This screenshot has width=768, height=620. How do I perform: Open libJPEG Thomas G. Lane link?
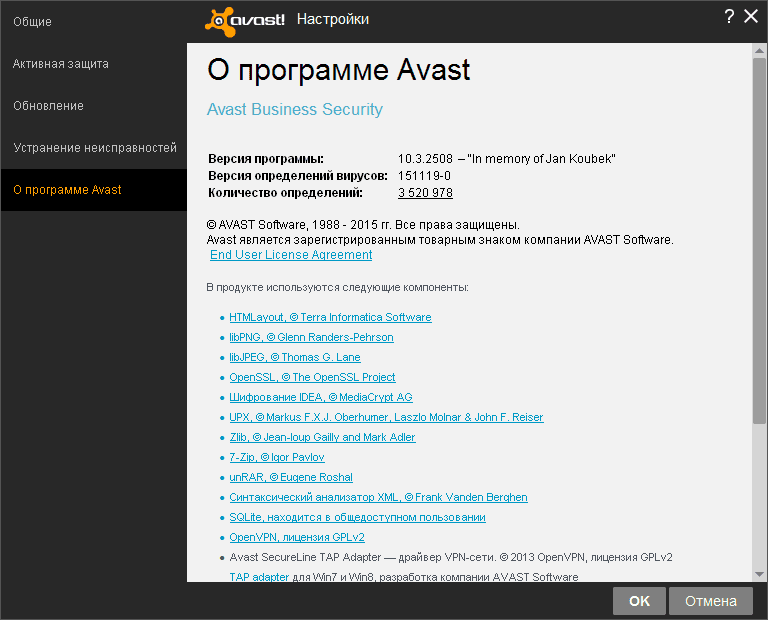[295, 358]
